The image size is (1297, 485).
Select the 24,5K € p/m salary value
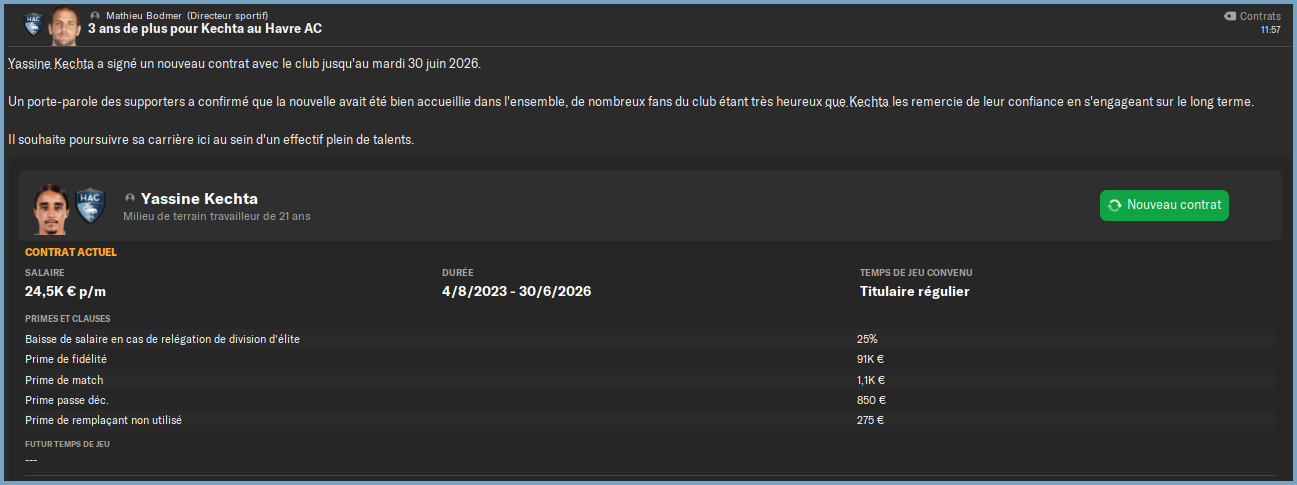(67, 292)
